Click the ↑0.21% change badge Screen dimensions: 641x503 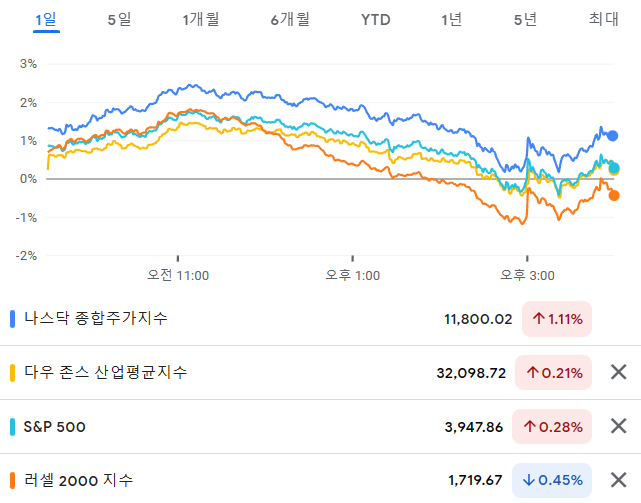click(x=554, y=373)
